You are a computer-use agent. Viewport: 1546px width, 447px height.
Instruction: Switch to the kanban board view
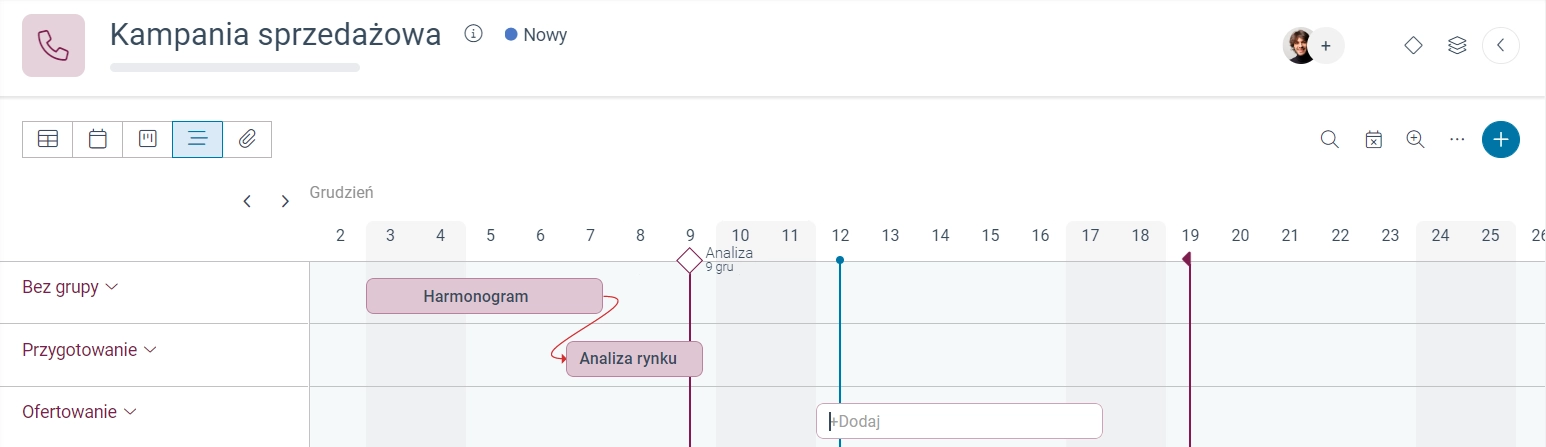pyautogui.click(x=148, y=140)
